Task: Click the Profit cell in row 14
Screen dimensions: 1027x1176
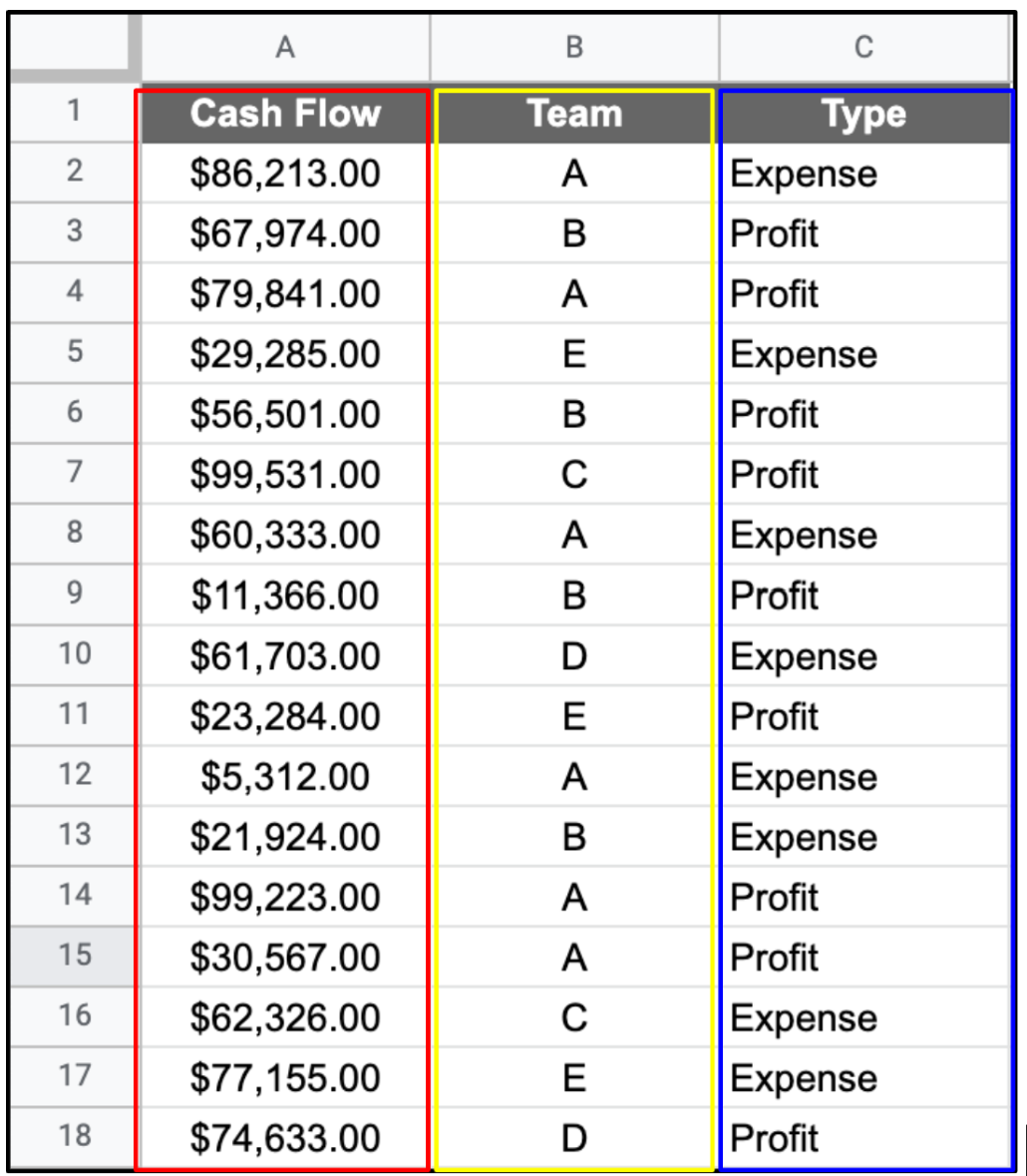Action: click(863, 897)
